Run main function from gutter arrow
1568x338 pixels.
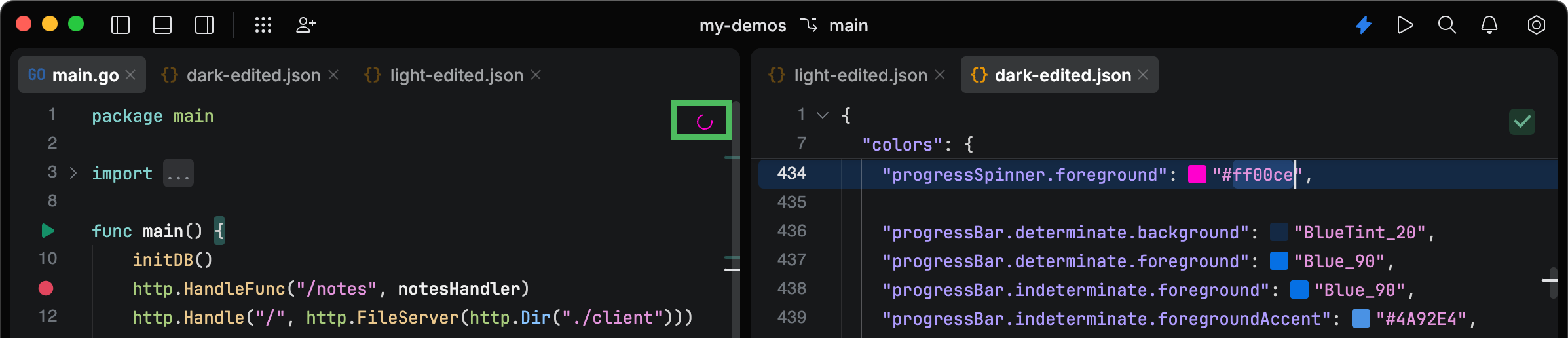tap(48, 231)
